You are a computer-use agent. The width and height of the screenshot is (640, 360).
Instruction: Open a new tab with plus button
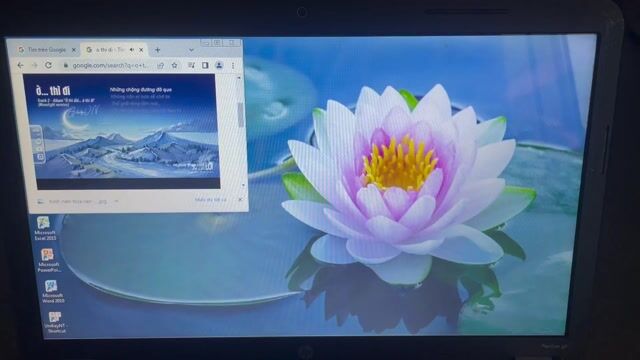point(158,50)
